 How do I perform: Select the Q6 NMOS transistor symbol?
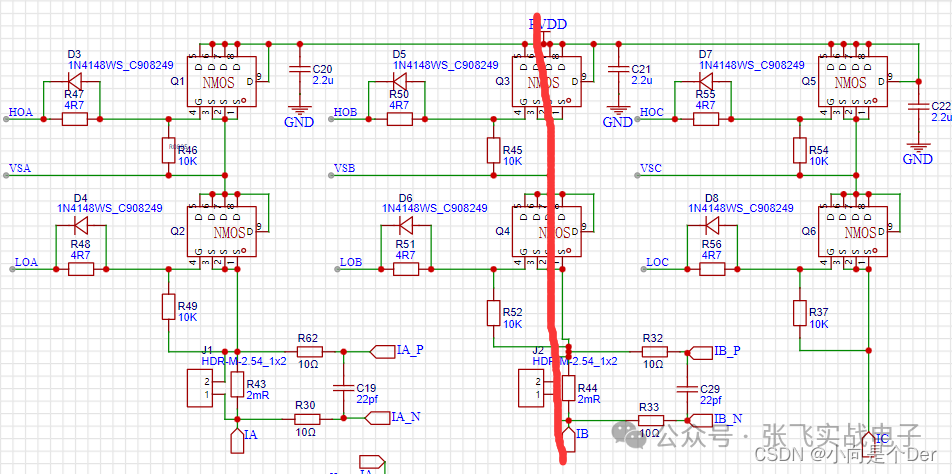point(852,231)
